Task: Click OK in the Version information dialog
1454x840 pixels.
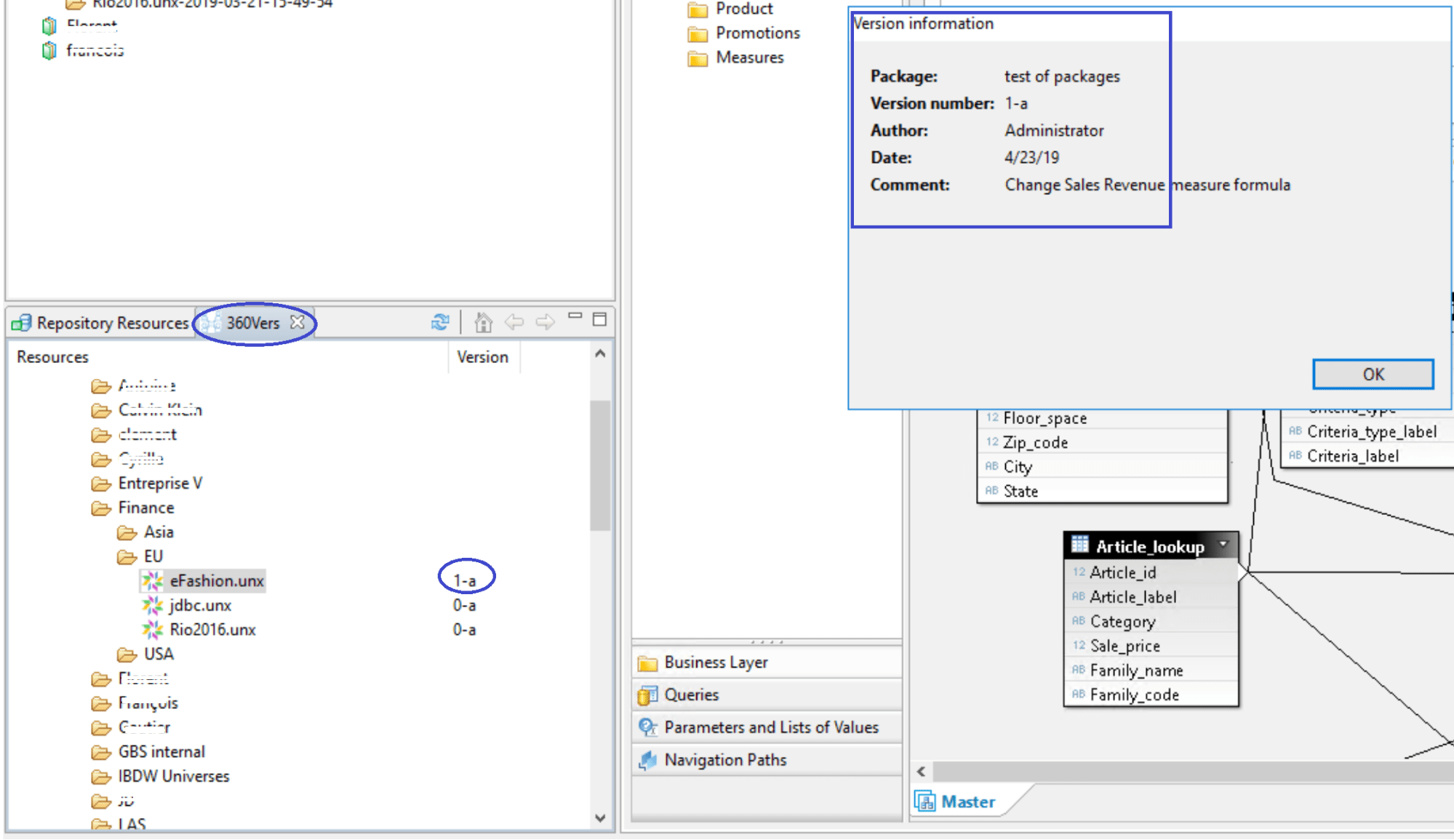Action: tap(1373, 375)
